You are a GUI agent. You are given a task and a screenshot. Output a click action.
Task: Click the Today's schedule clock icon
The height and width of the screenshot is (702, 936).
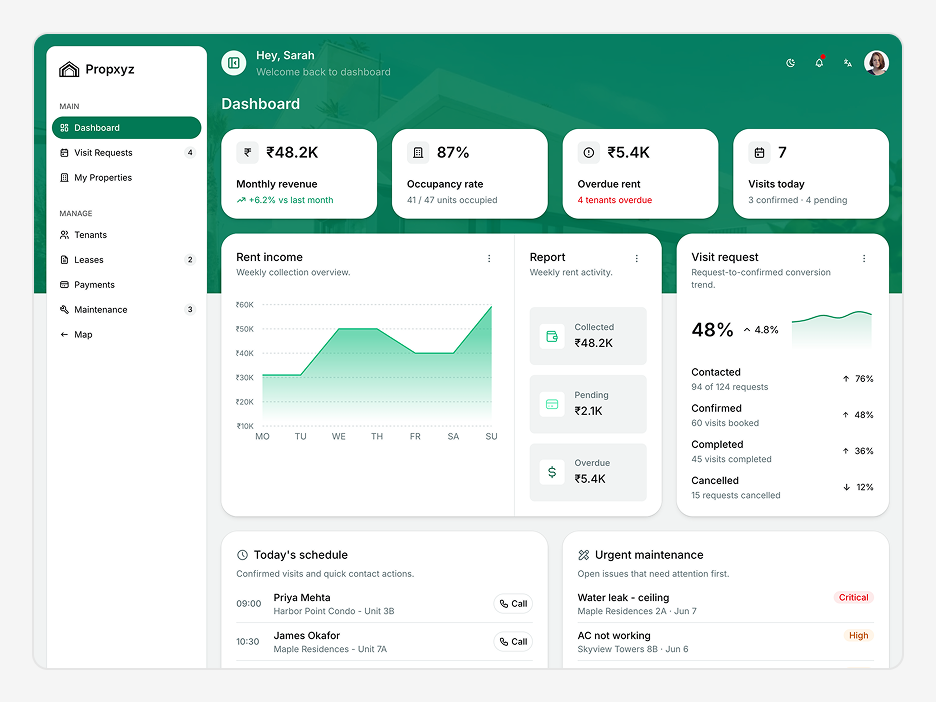coord(242,555)
